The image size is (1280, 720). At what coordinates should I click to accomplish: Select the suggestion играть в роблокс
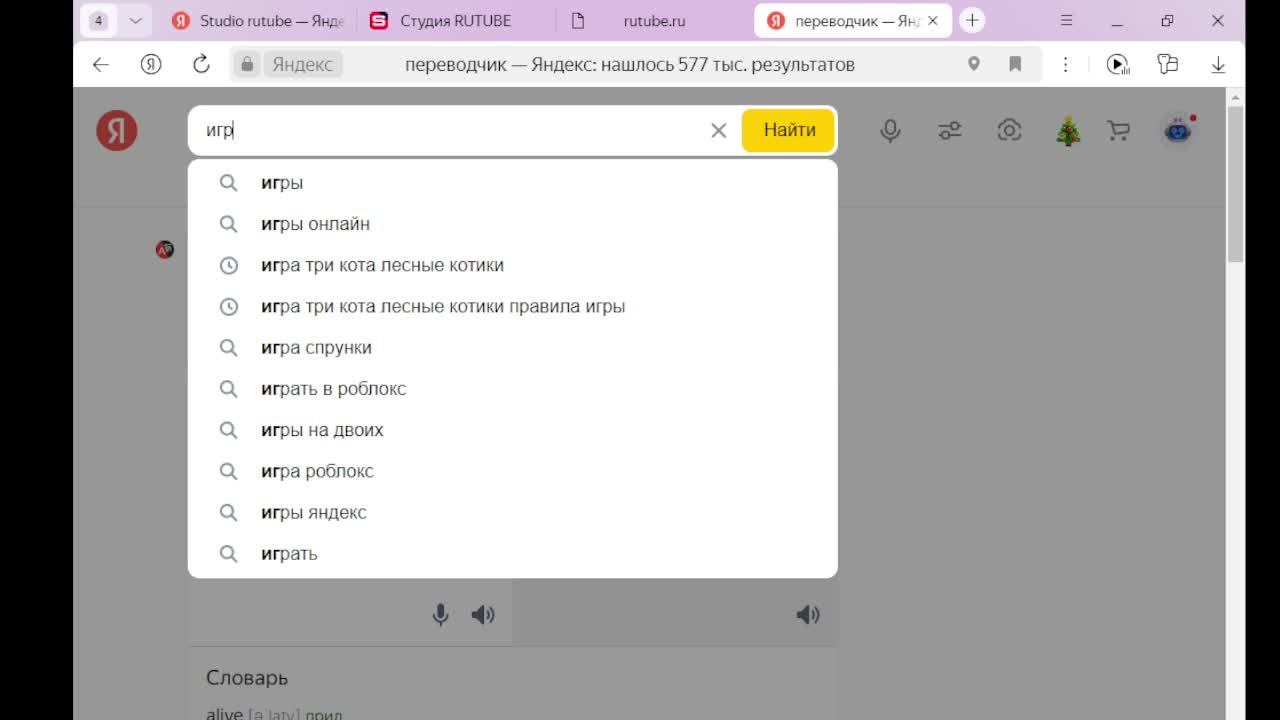tap(512, 388)
